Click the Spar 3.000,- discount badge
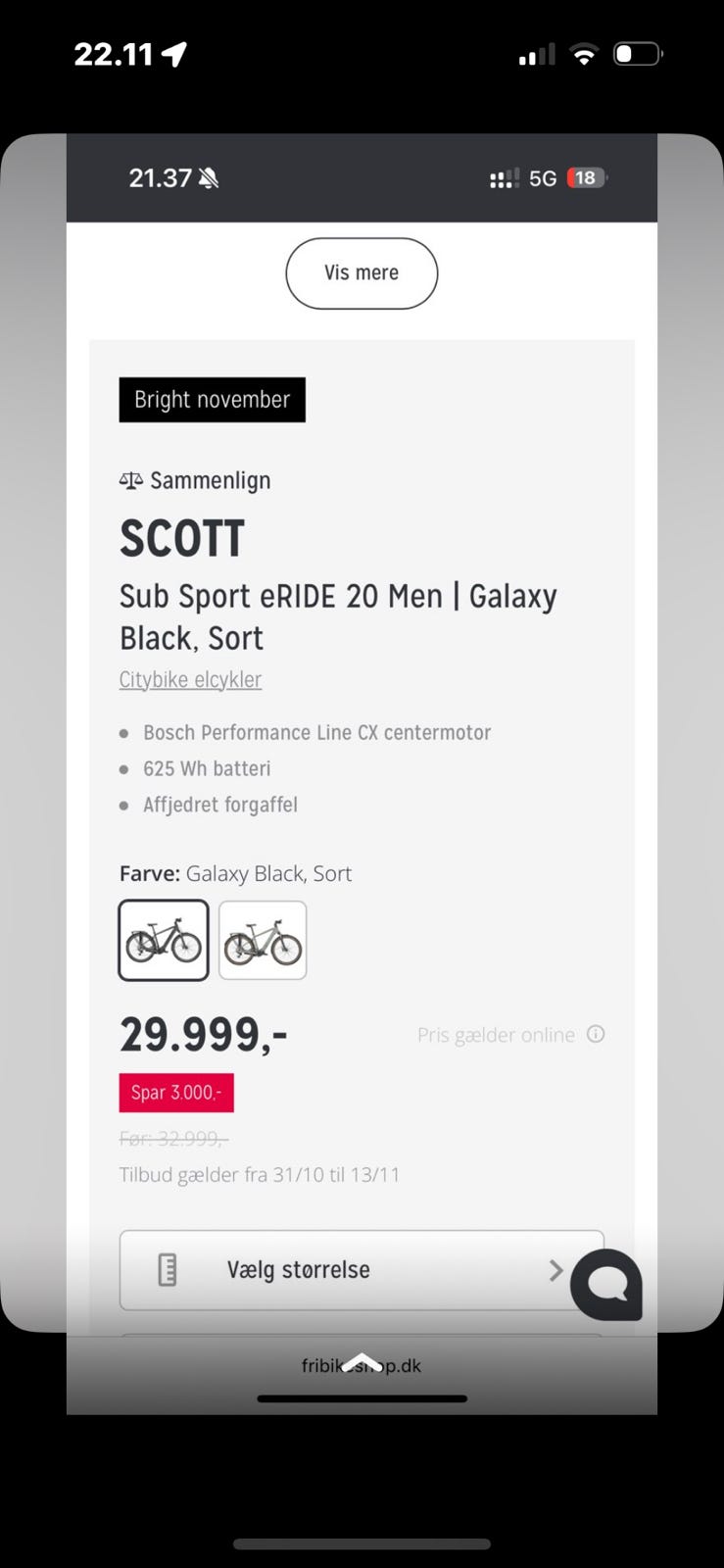 (x=176, y=1093)
